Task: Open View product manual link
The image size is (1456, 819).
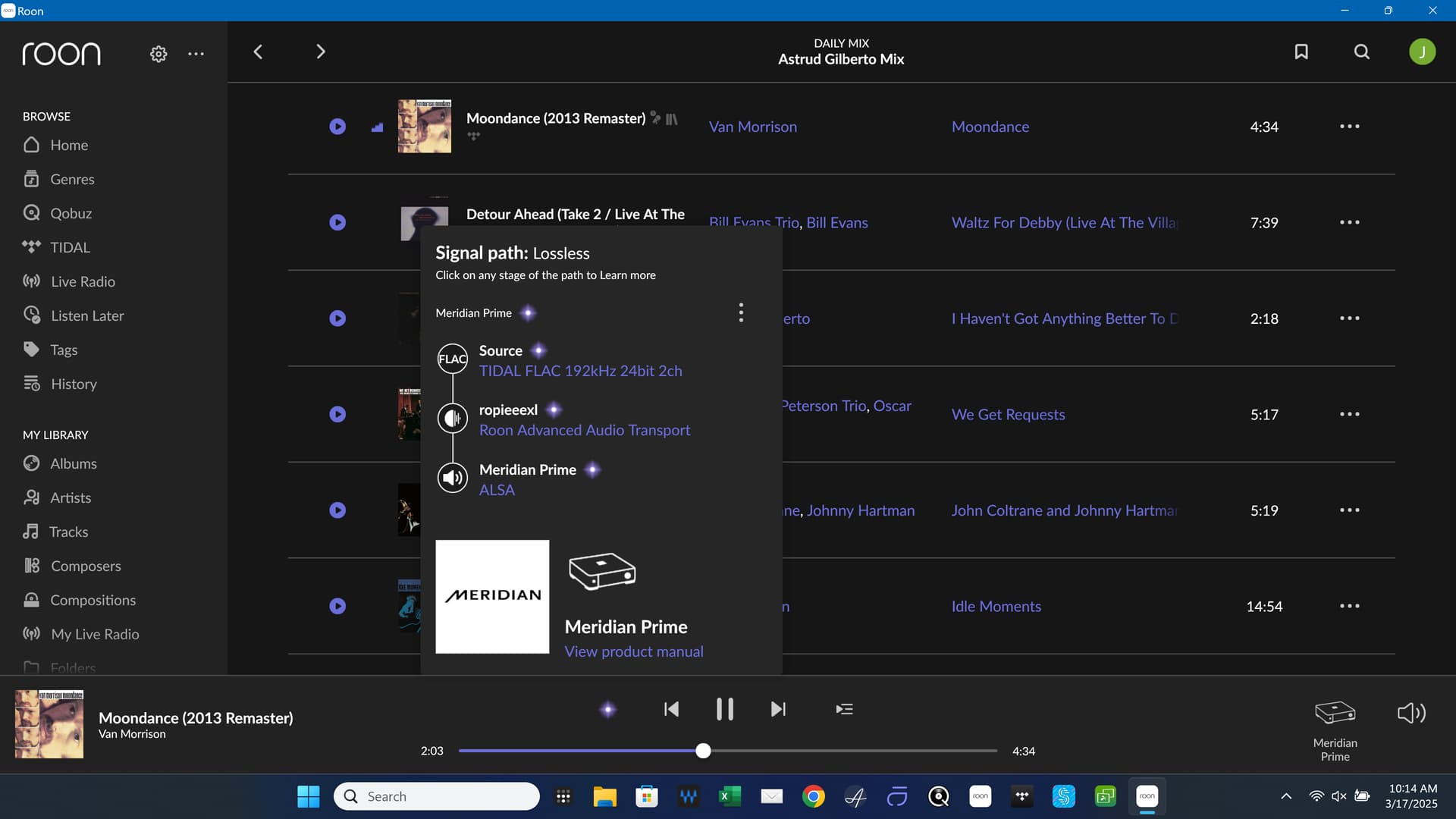Action: [x=634, y=651]
